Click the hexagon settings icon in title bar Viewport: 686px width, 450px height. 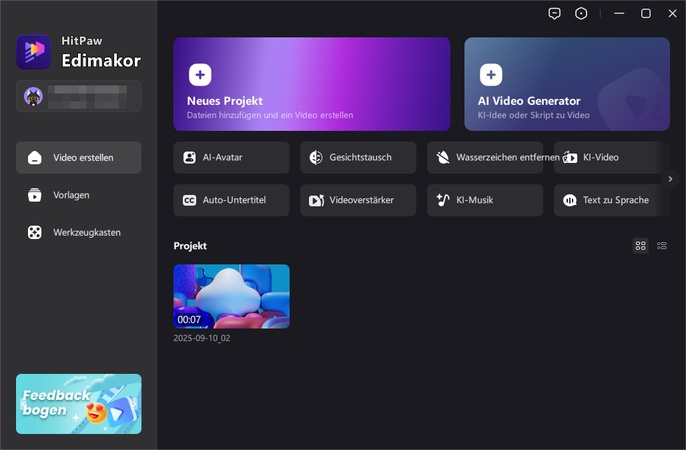tap(582, 13)
